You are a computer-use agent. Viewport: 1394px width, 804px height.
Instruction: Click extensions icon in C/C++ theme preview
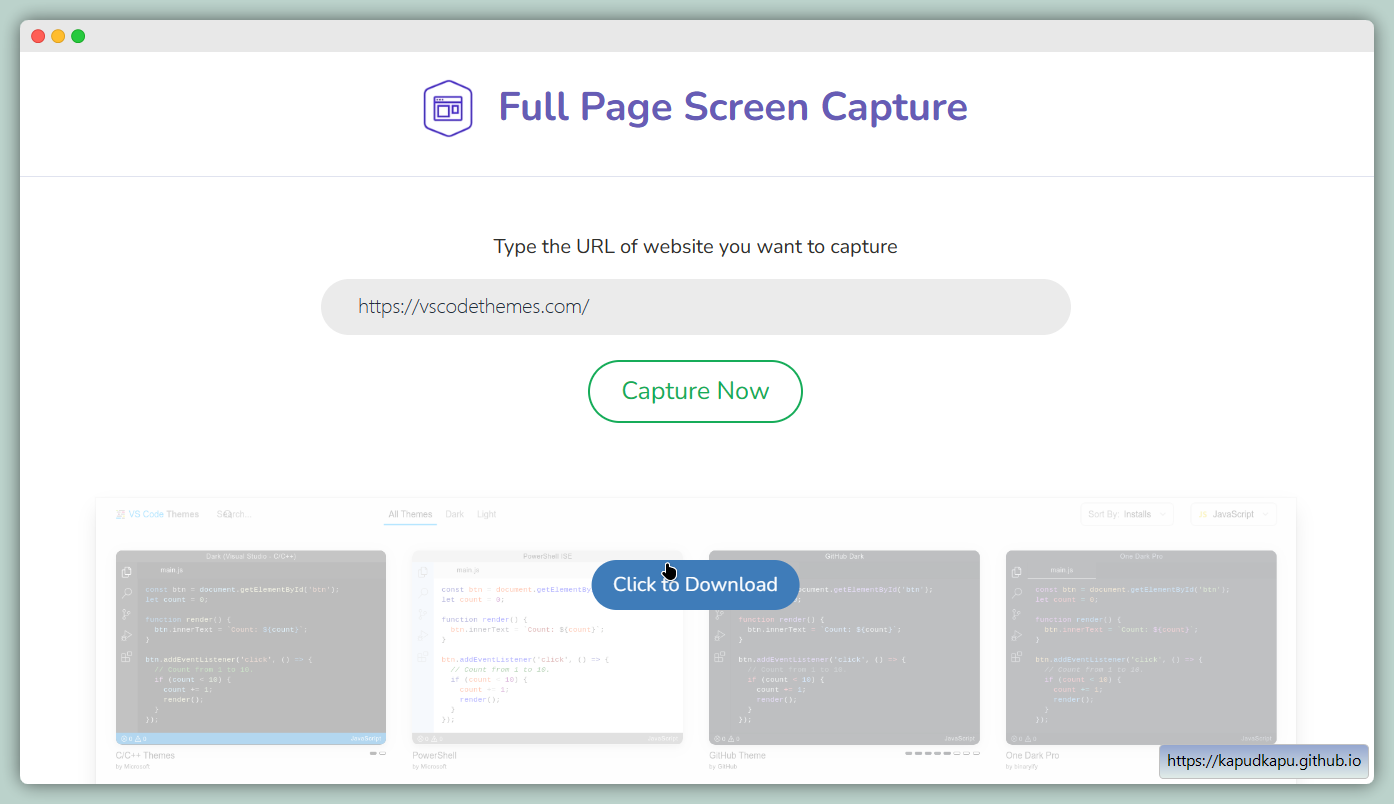[x=127, y=657]
